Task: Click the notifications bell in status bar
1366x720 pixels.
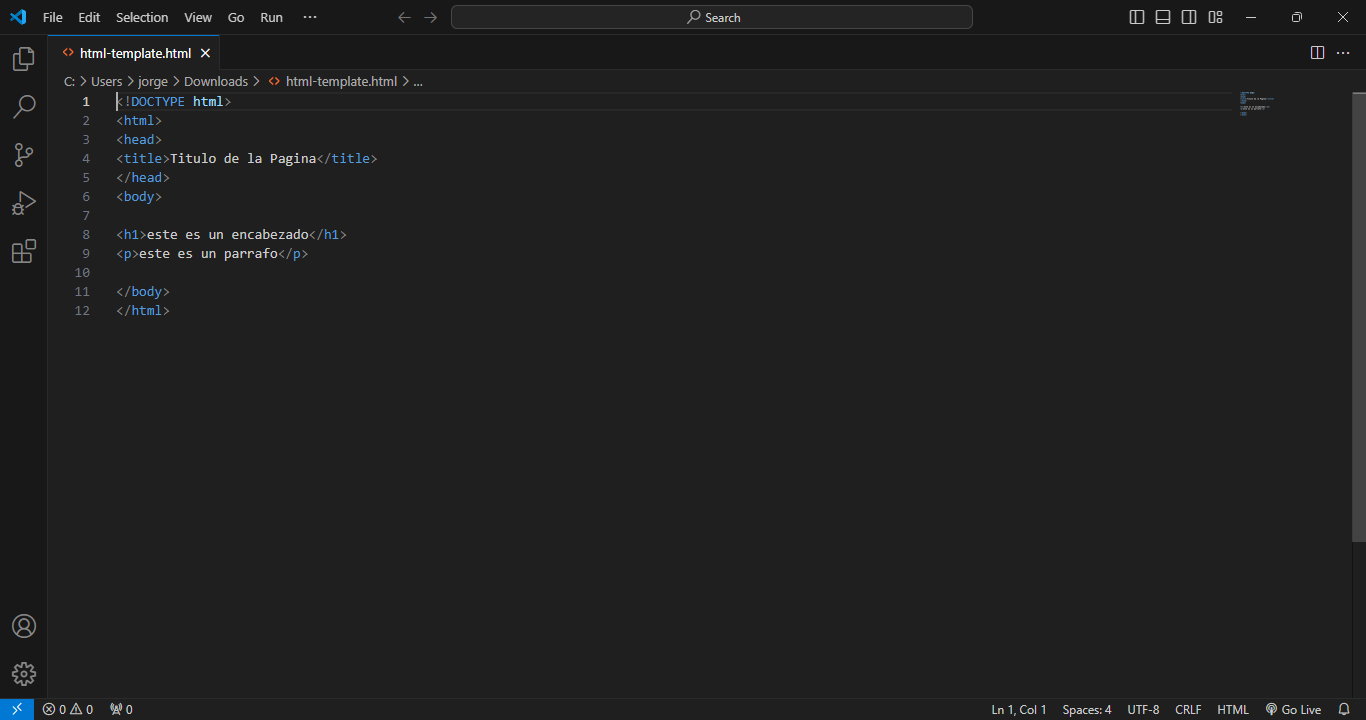Action: click(1344, 709)
